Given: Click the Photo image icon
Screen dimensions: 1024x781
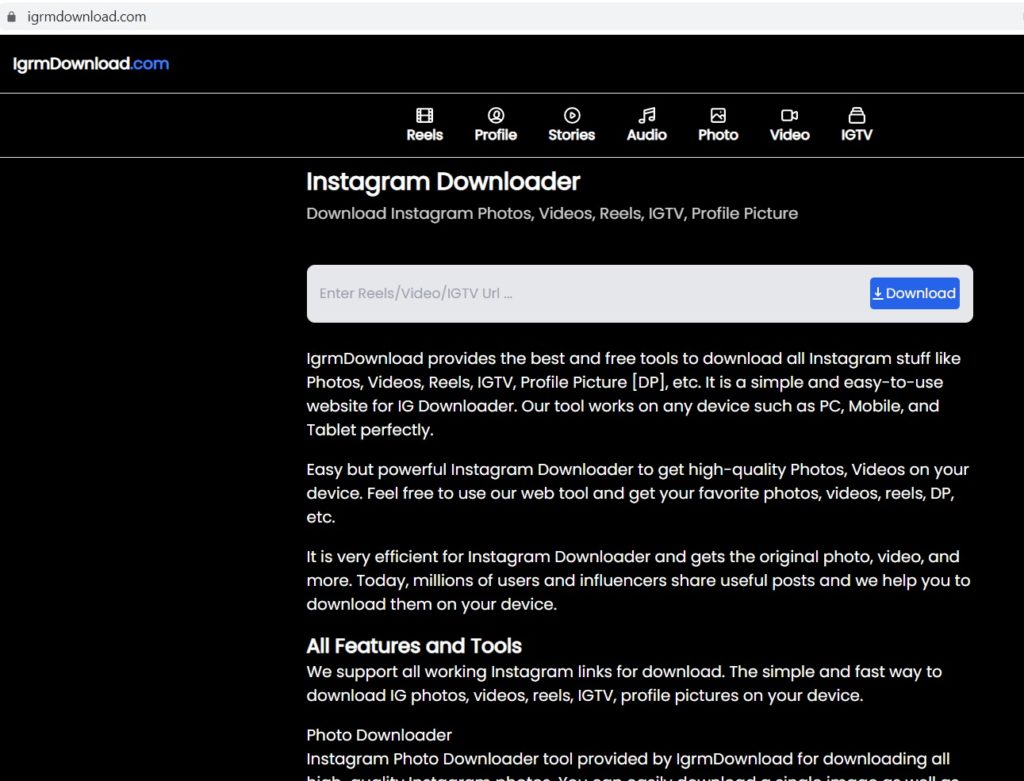Looking at the screenshot, I should [x=718, y=116].
